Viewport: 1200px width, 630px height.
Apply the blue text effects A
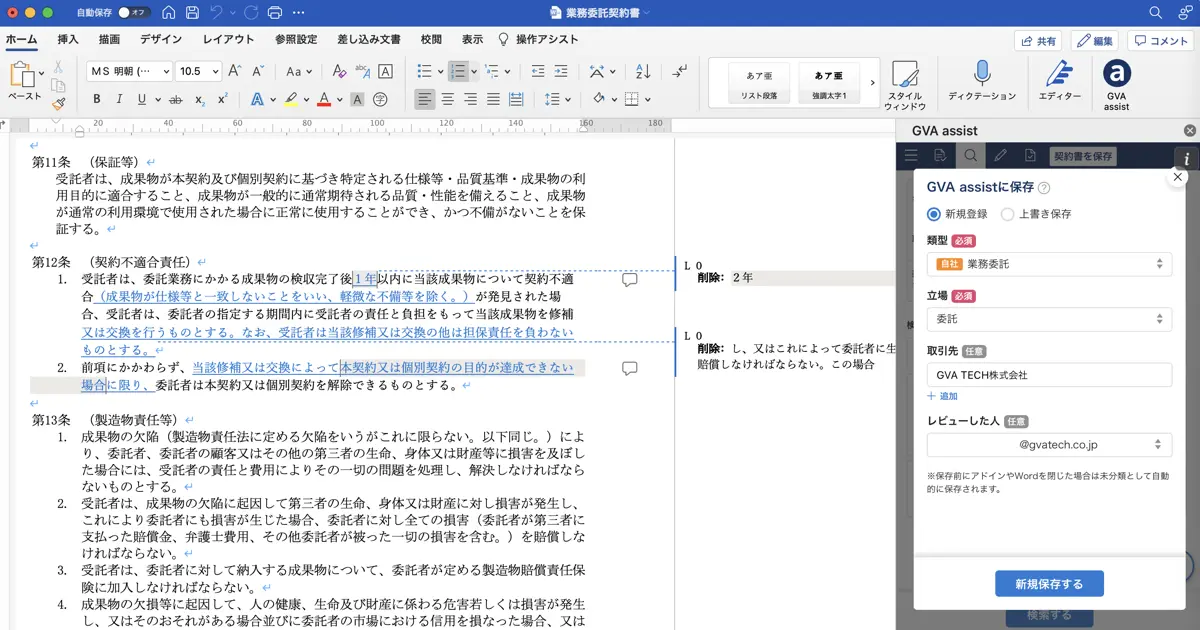pos(257,99)
